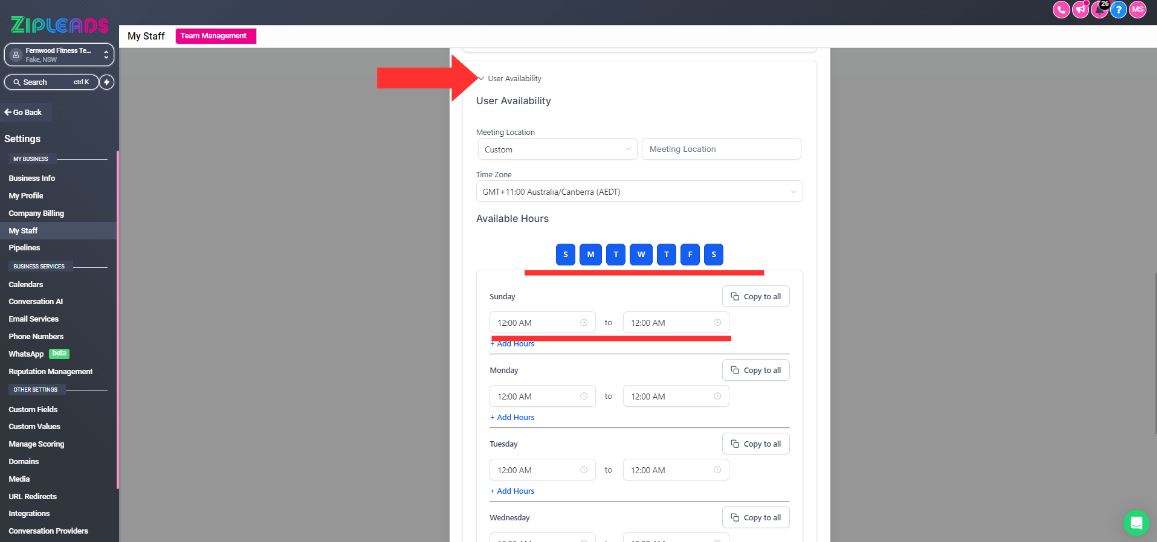Open Company Billing settings
Screen dimensions: 1157x542
coord(36,213)
